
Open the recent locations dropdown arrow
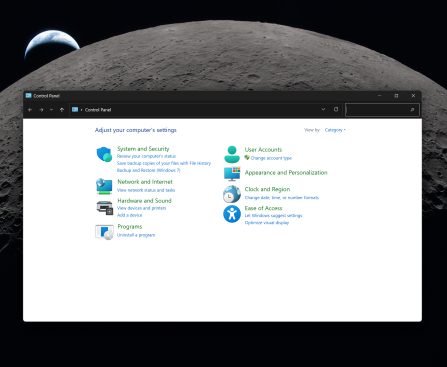[x=51, y=110]
